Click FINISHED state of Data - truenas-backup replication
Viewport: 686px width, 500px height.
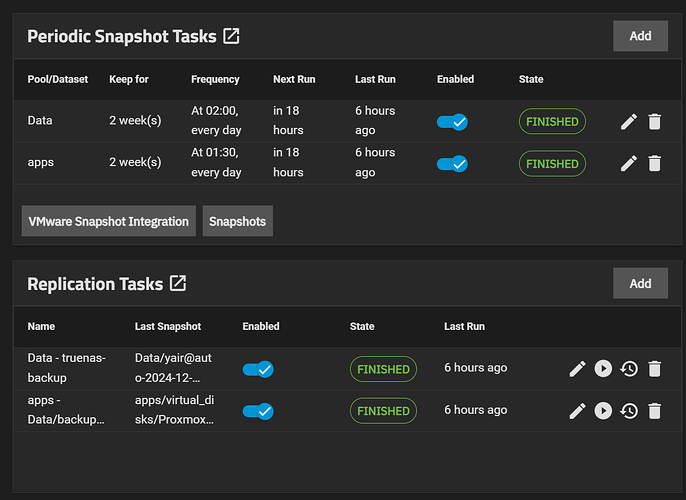click(383, 369)
